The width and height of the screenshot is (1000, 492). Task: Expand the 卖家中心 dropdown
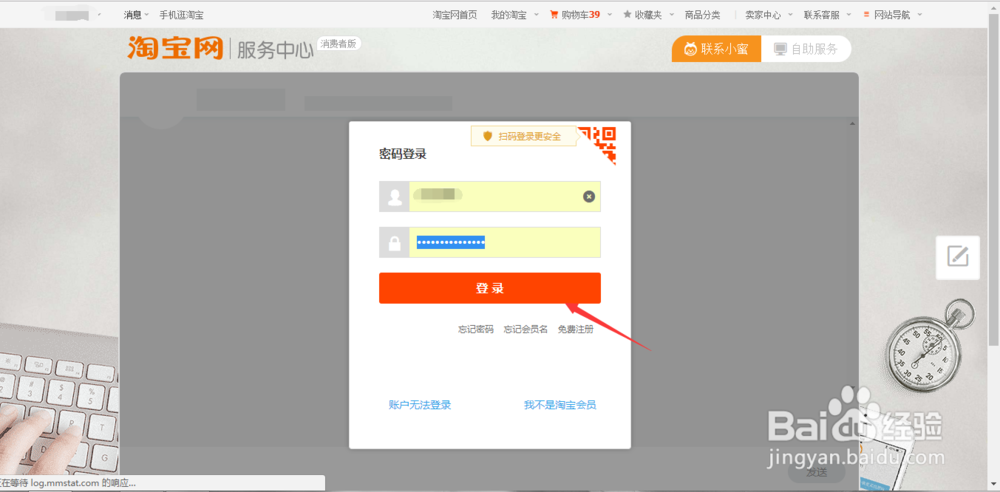769,15
